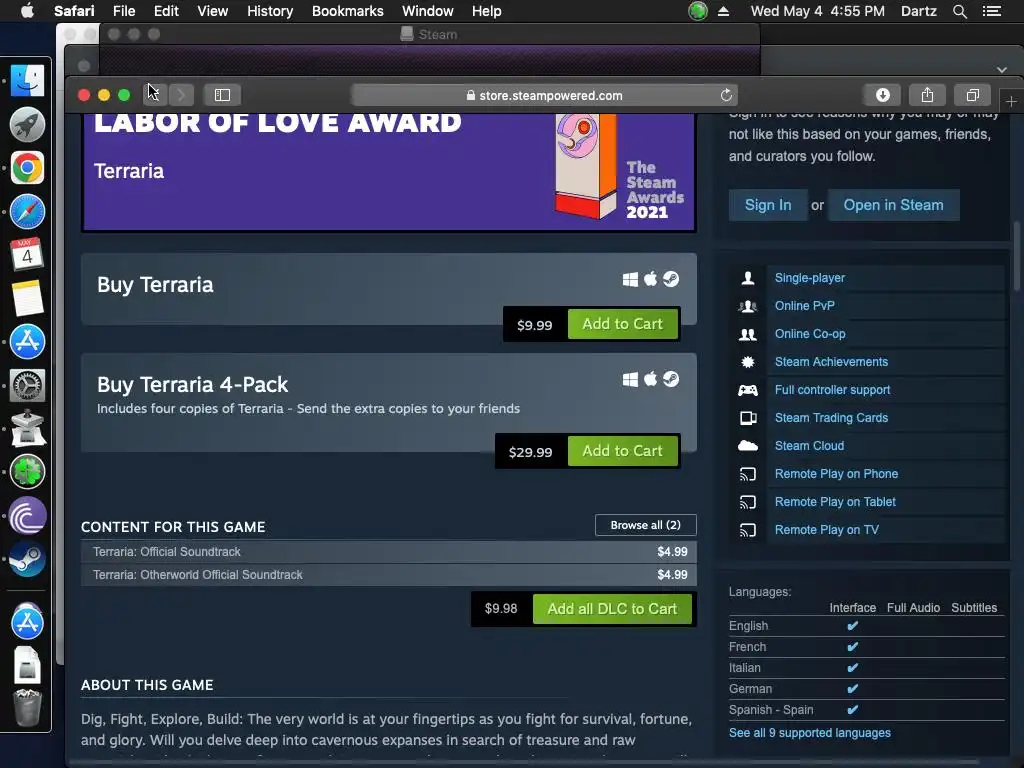Click Add all DLC to Cart
The image size is (1024, 768).
click(612, 609)
